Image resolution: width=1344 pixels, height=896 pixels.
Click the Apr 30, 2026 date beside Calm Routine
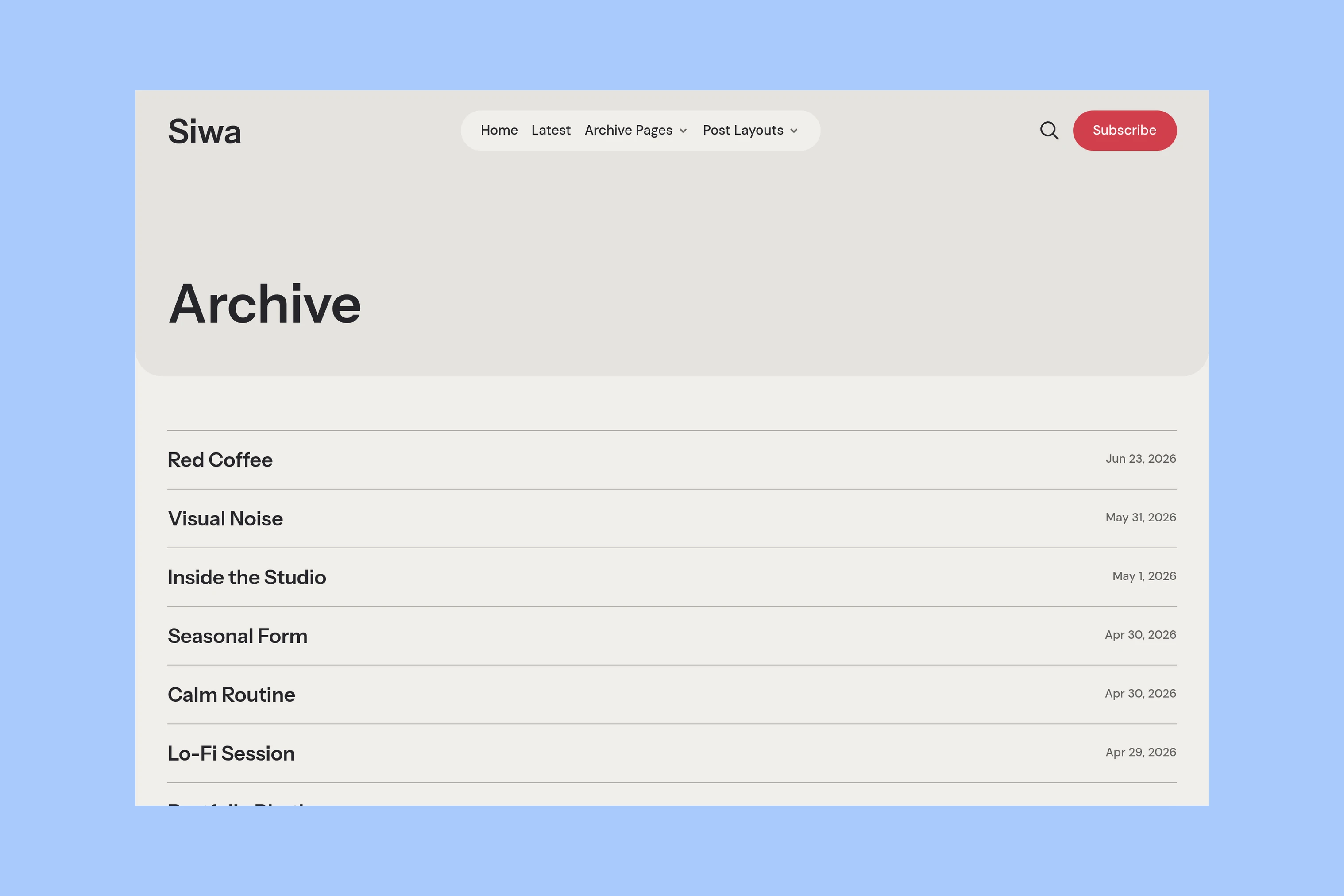1140,694
